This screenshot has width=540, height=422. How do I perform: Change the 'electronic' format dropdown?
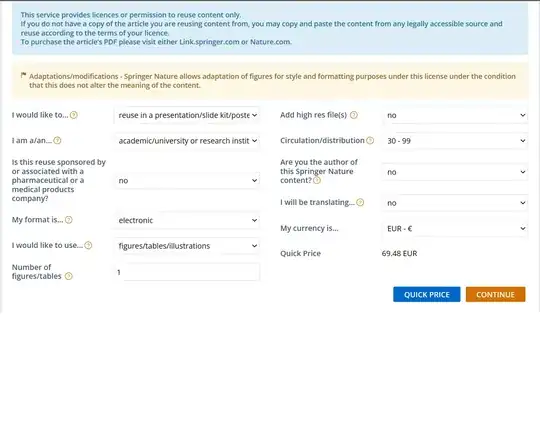187,220
